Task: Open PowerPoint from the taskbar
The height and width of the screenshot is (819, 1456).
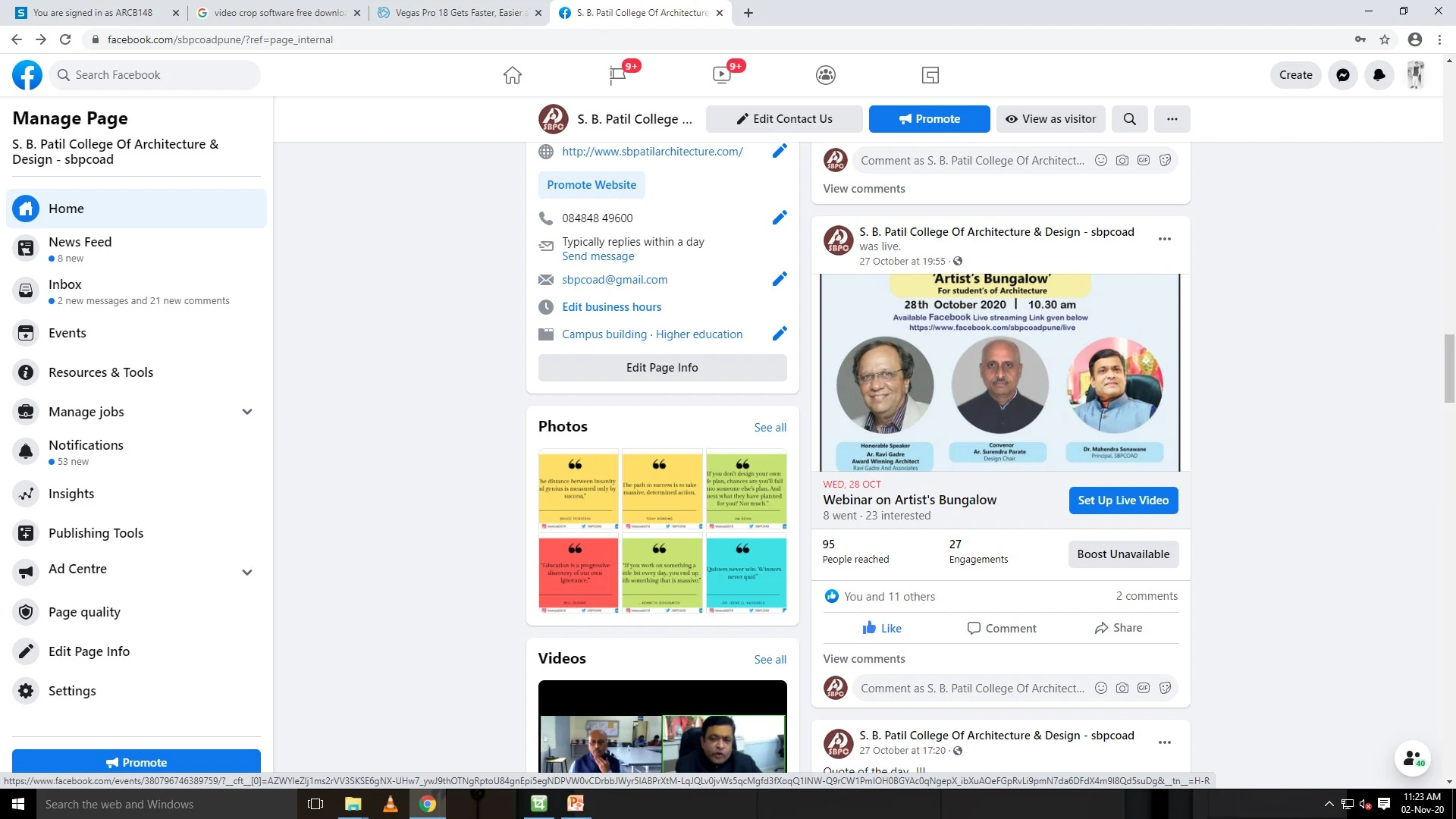Action: [576, 804]
